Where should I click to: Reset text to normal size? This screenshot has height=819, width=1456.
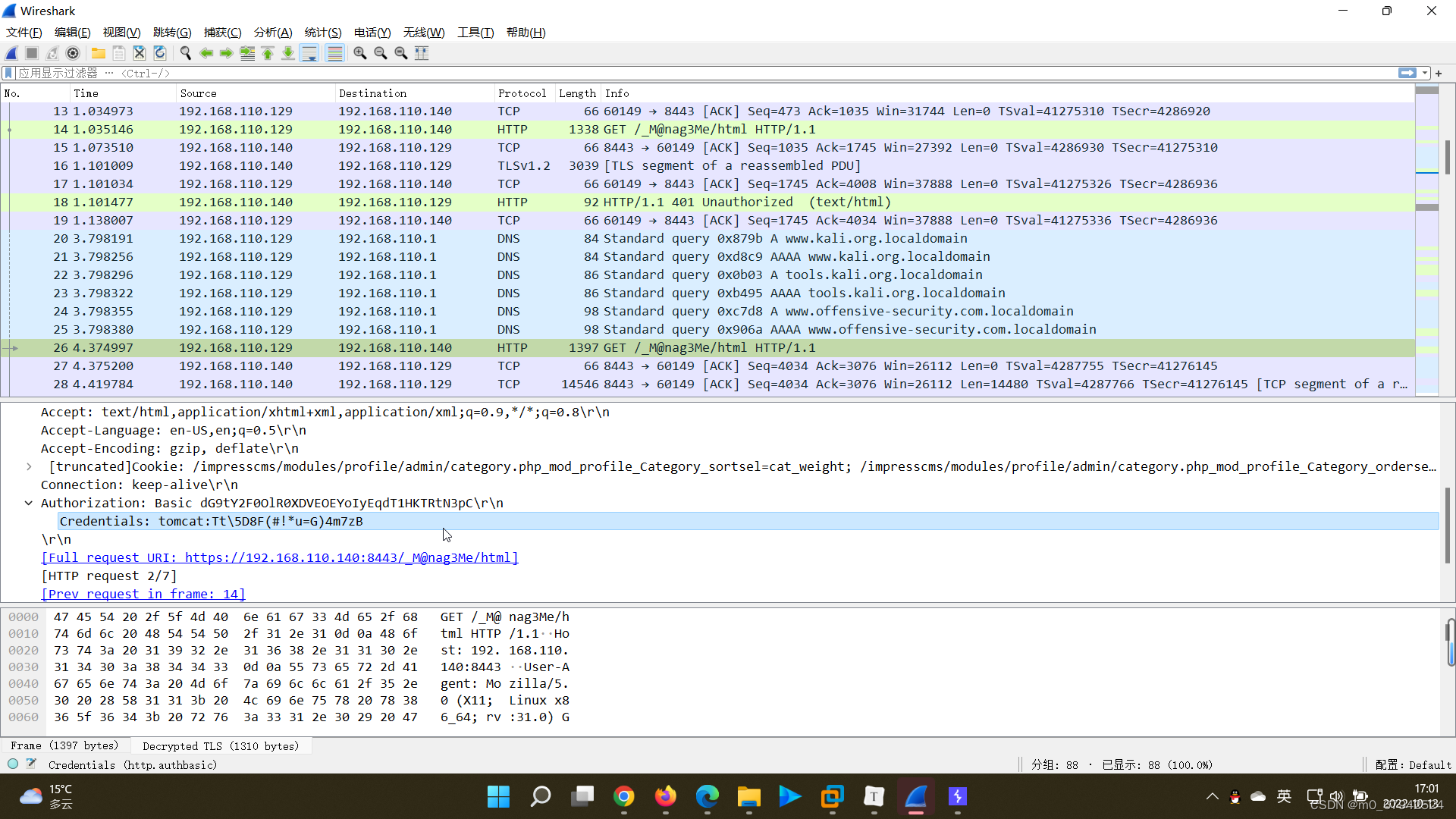(x=401, y=53)
